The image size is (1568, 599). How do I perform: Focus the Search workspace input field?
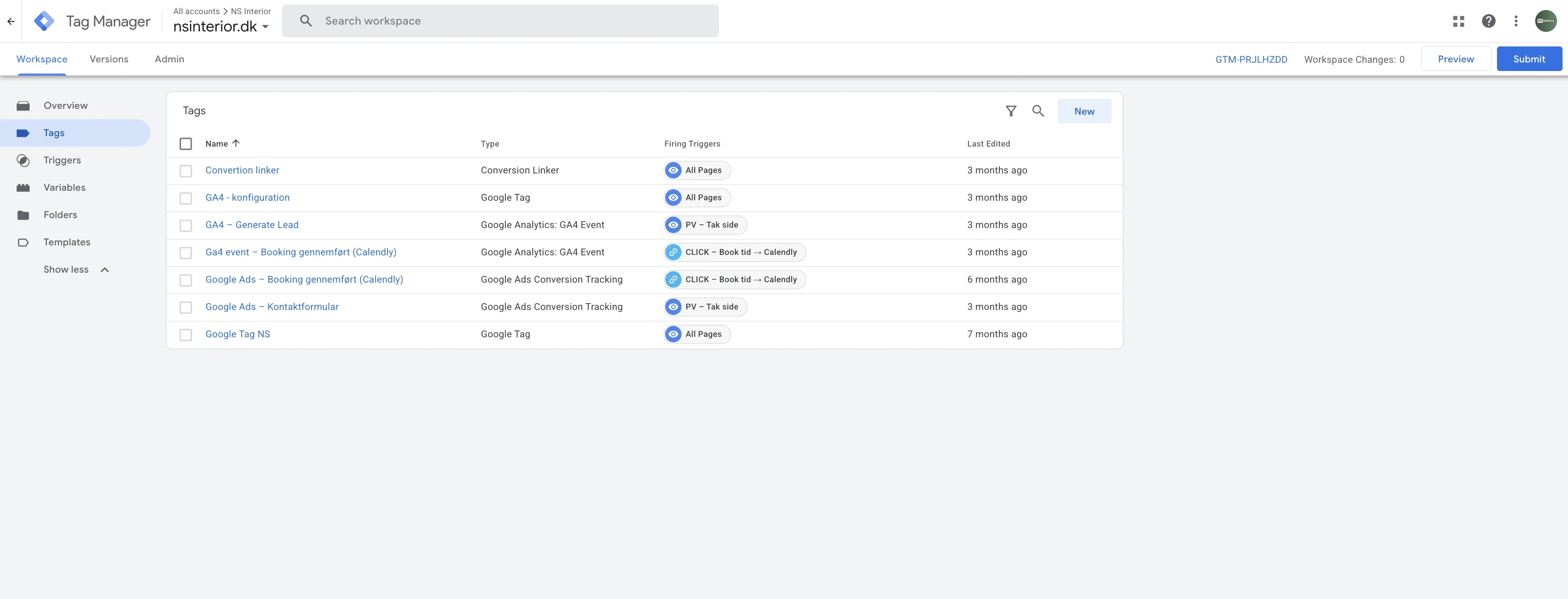click(x=500, y=21)
